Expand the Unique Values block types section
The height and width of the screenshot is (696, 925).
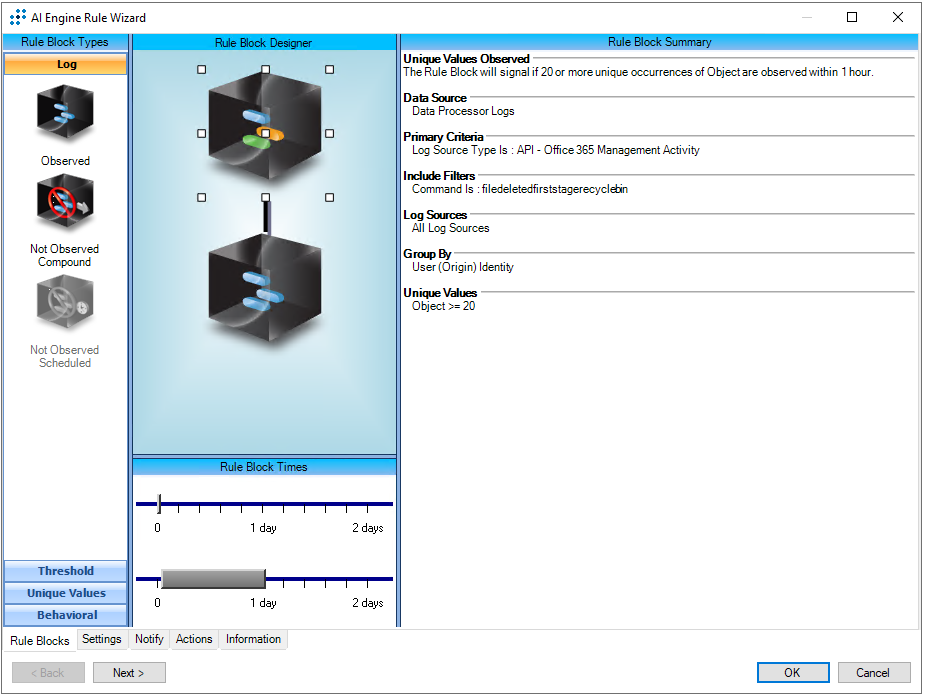coord(66,593)
